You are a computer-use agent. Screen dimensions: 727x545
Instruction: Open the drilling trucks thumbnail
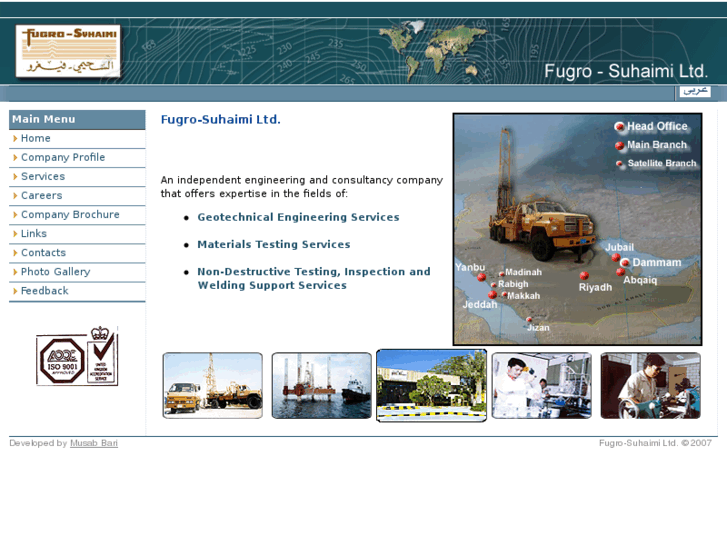(x=213, y=385)
